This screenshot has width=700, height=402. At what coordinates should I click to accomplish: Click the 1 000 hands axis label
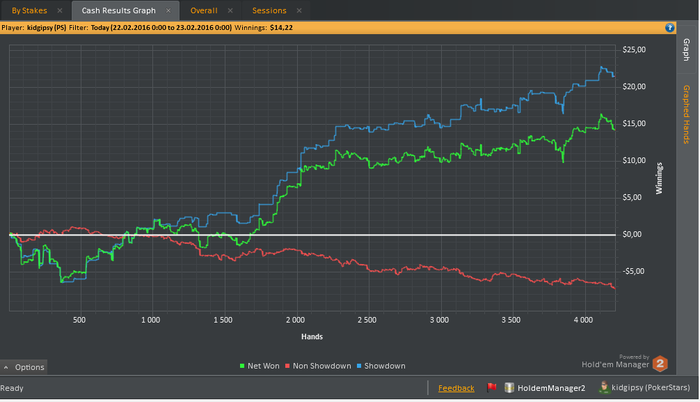point(151,320)
